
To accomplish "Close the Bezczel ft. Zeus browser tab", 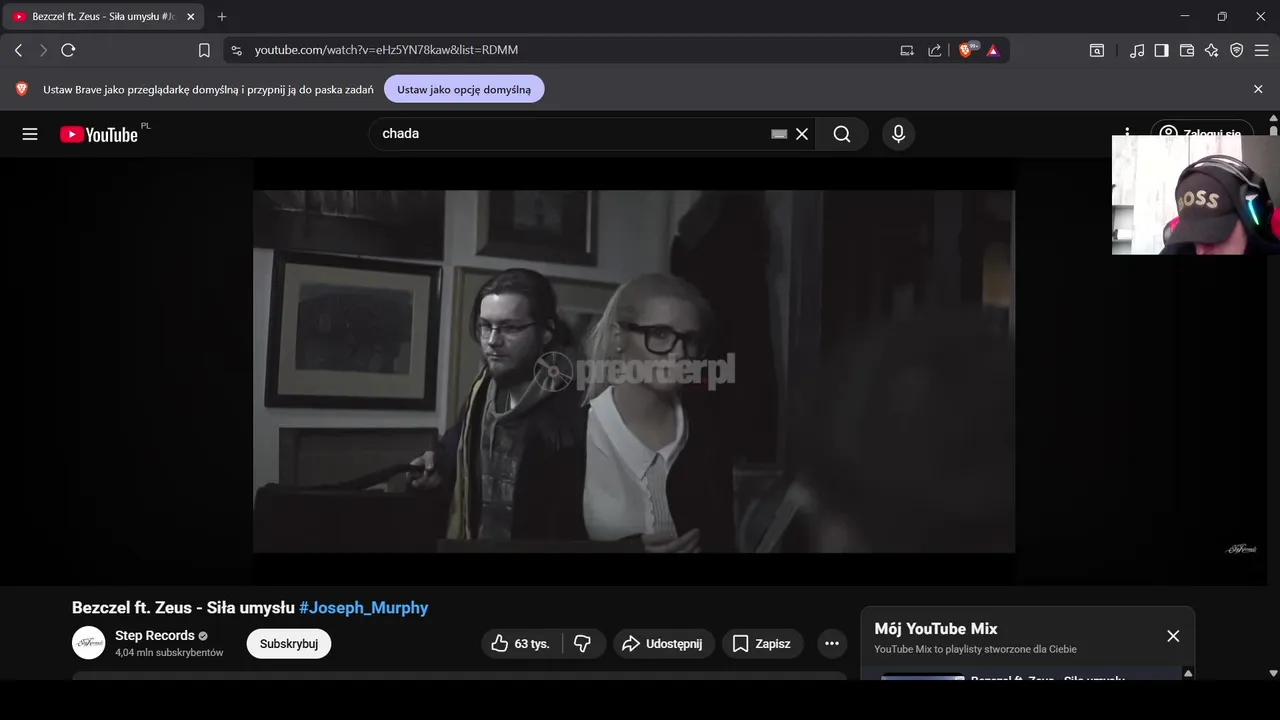I will pos(191,17).
